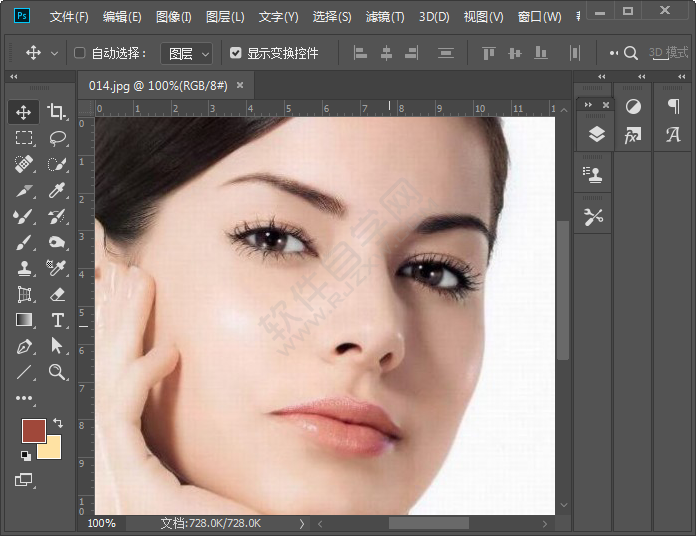
Task: Enable the 自动选择 checkbox
Action: coord(80,53)
